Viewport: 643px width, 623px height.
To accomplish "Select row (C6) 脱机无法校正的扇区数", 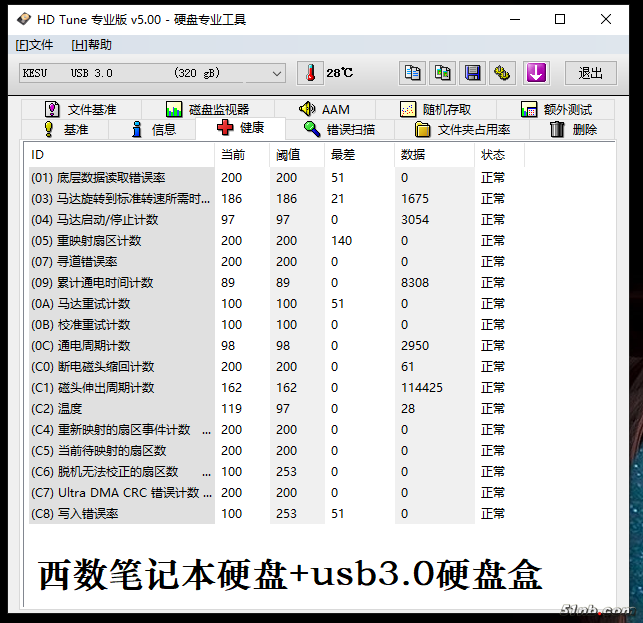I will (x=277, y=471).
